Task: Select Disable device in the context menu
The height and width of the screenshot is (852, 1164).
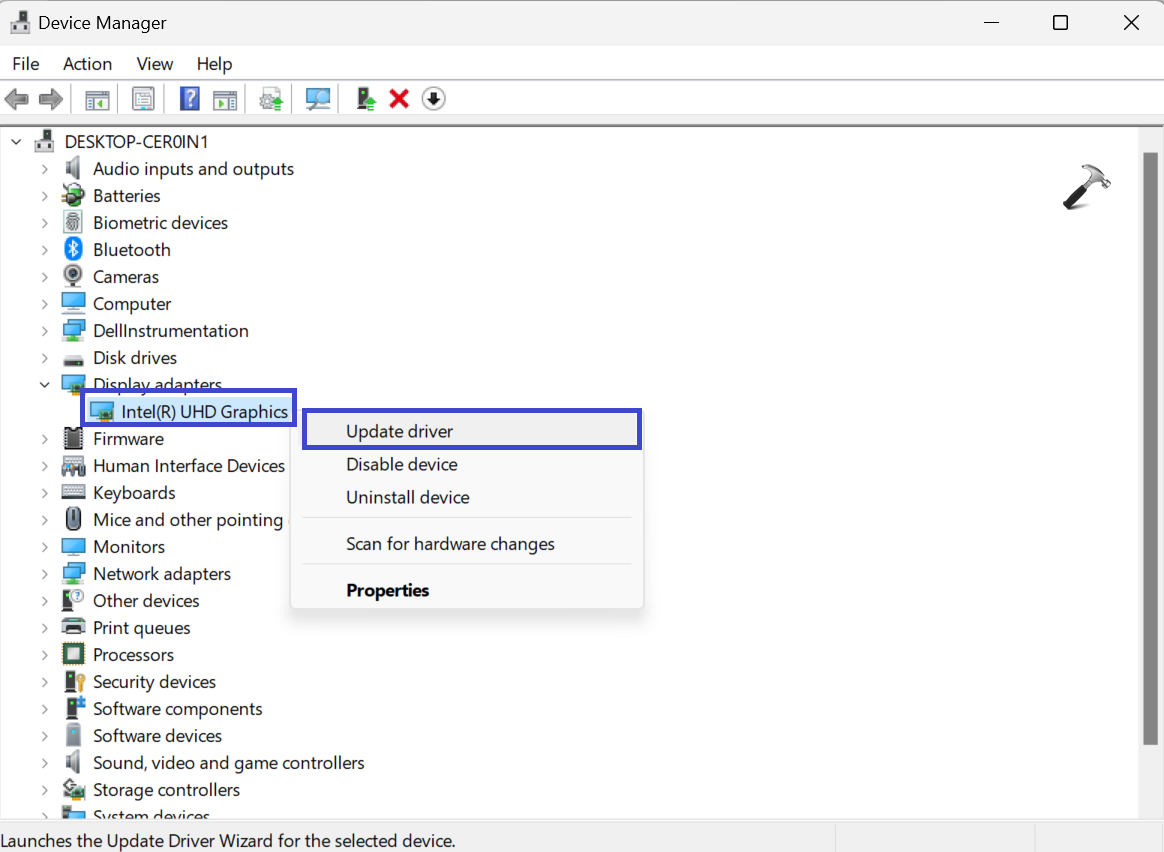Action: tap(401, 465)
